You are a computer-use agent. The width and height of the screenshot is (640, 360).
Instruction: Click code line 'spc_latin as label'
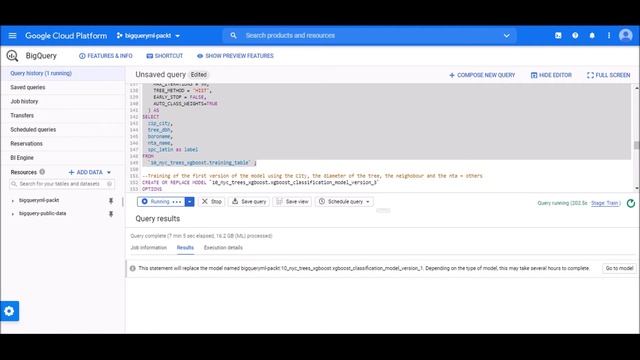(173, 150)
